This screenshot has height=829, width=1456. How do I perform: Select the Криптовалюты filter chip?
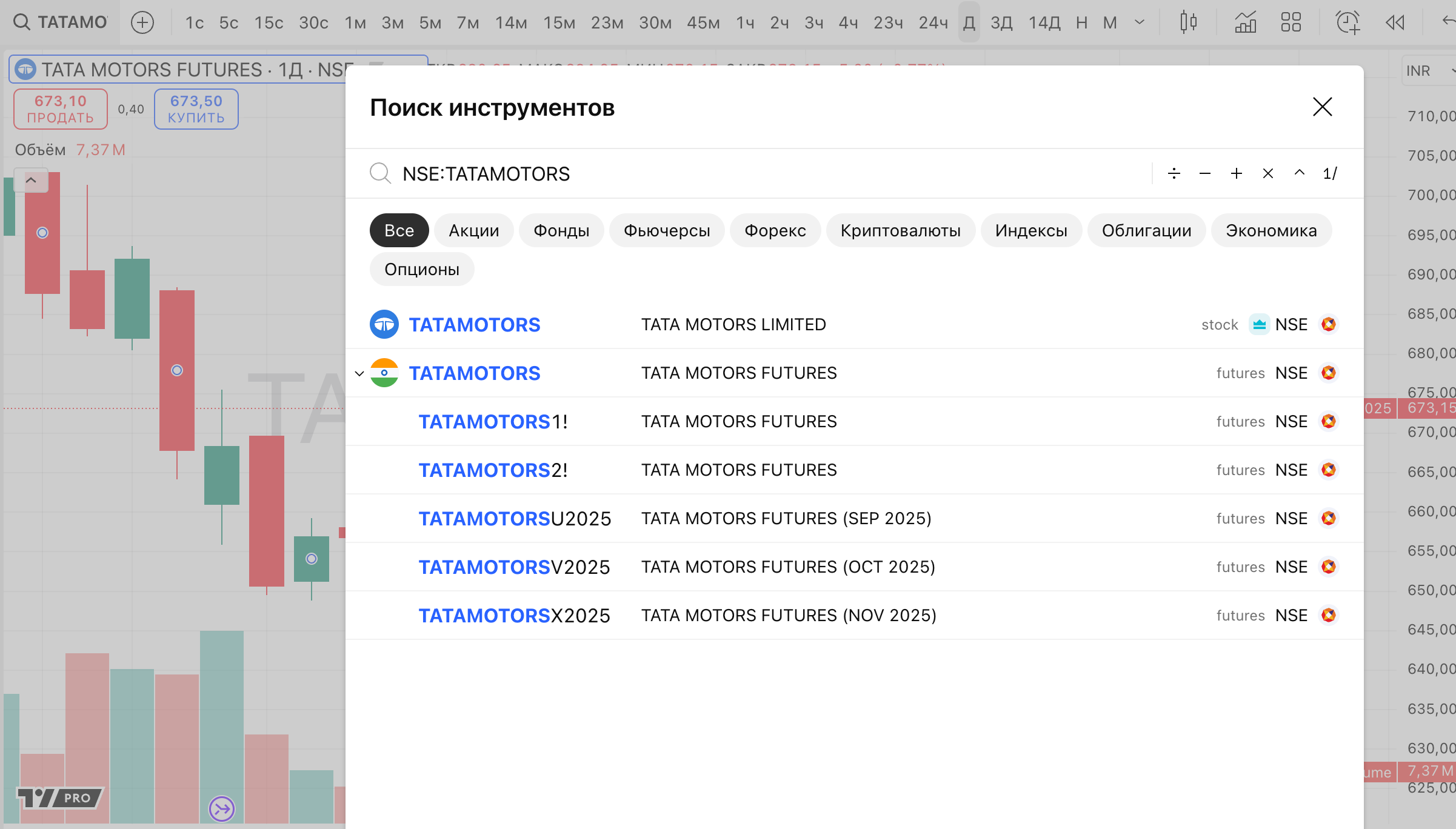pyautogui.click(x=900, y=231)
